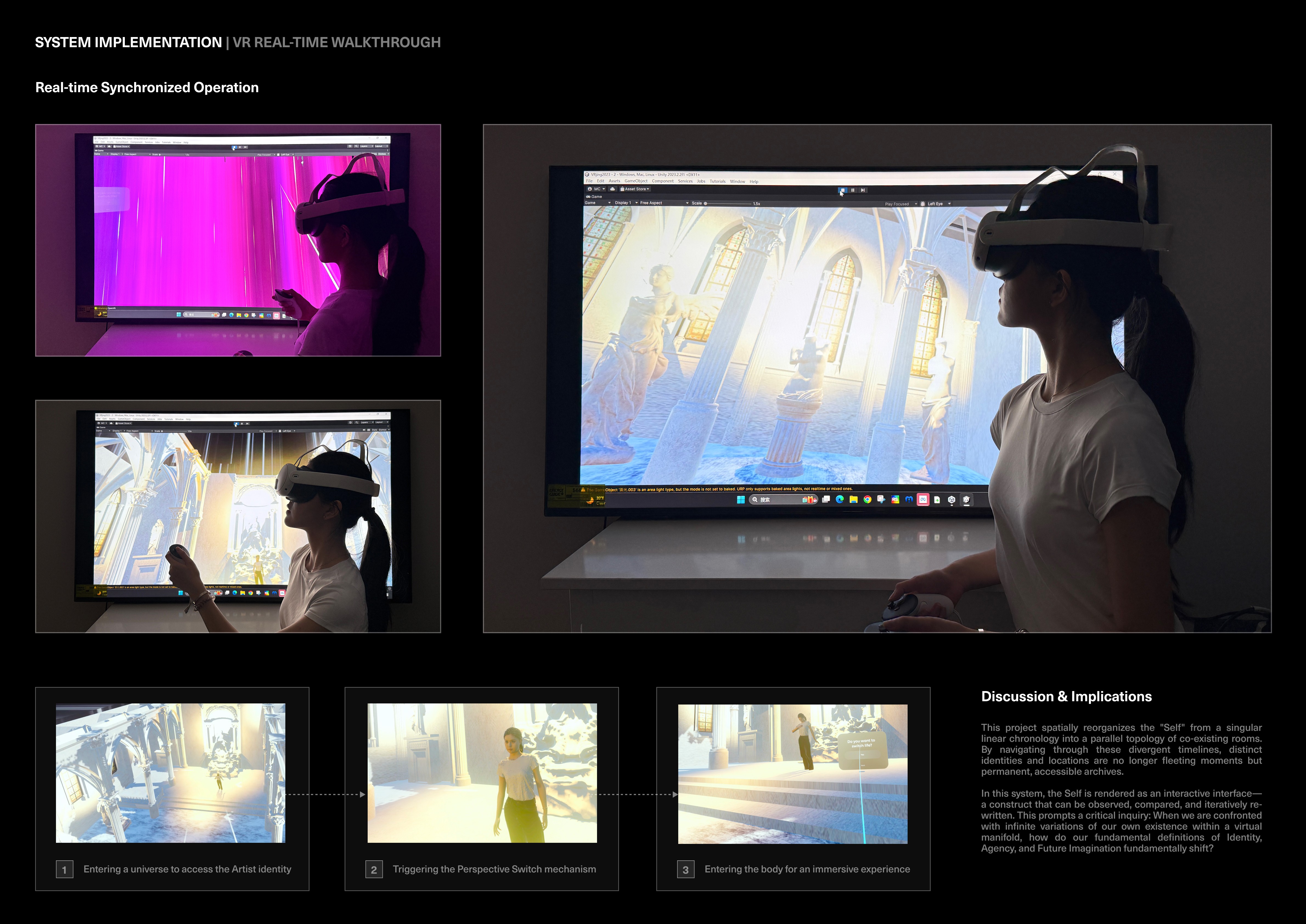
Task: Open the MC account dropdown
Action: tap(596, 189)
